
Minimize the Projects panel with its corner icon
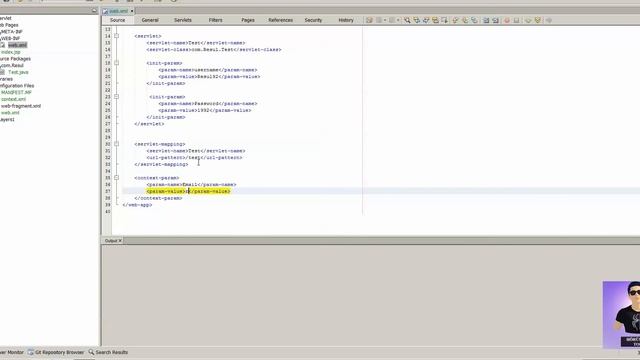click(94, 11)
